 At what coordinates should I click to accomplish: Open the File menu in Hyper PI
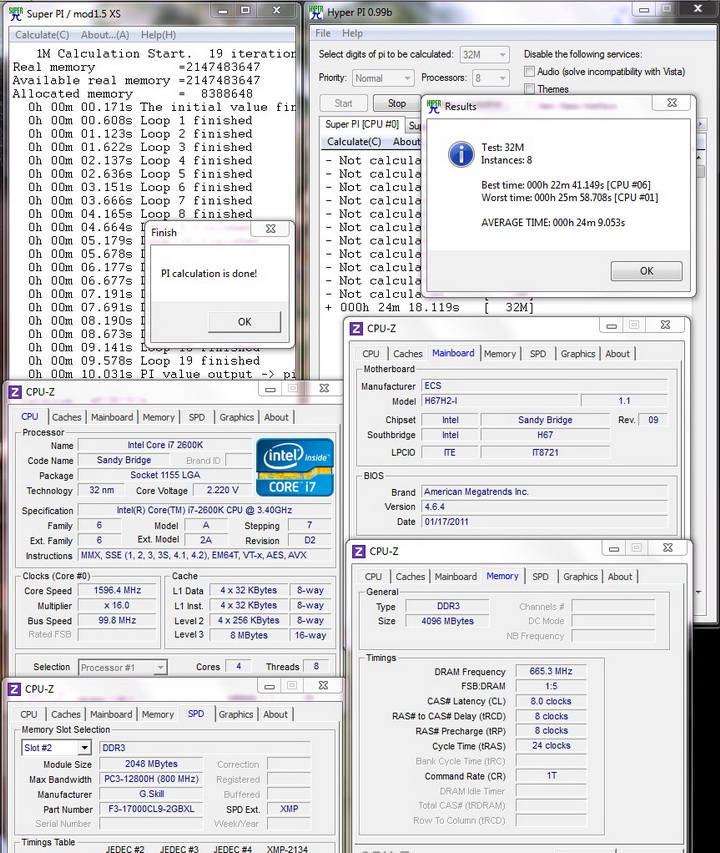323,33
